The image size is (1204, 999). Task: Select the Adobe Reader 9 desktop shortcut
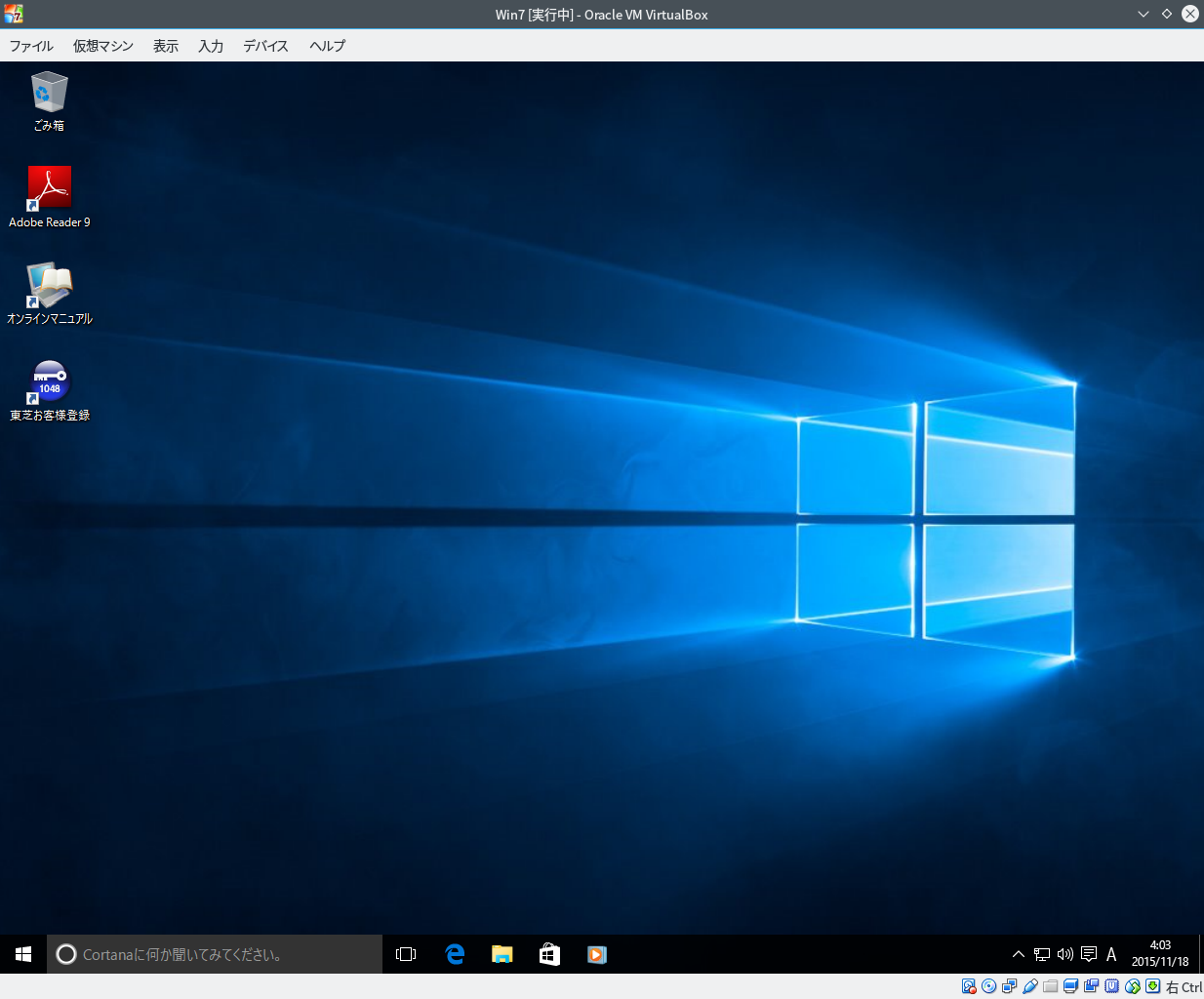[49, 197]
